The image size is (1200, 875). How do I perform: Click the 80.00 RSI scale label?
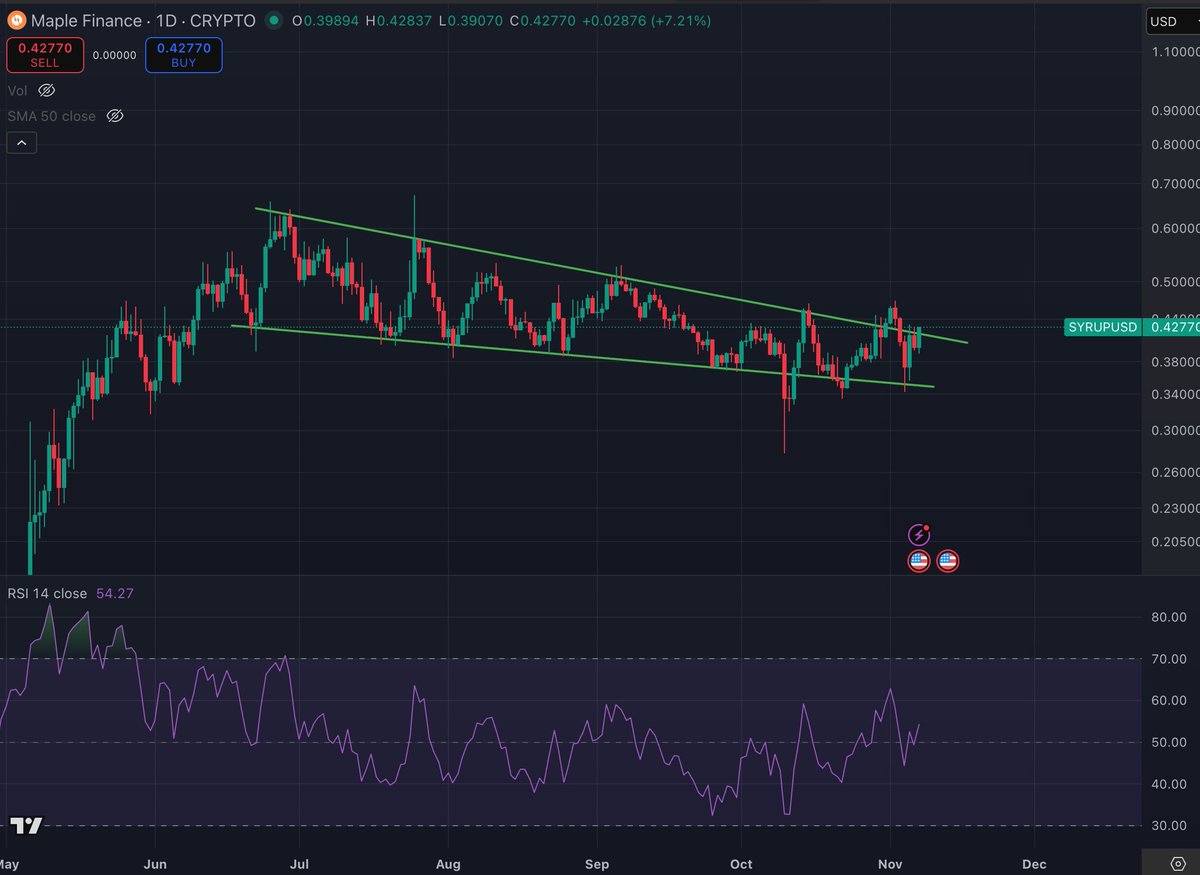(x=1169, y=617)
